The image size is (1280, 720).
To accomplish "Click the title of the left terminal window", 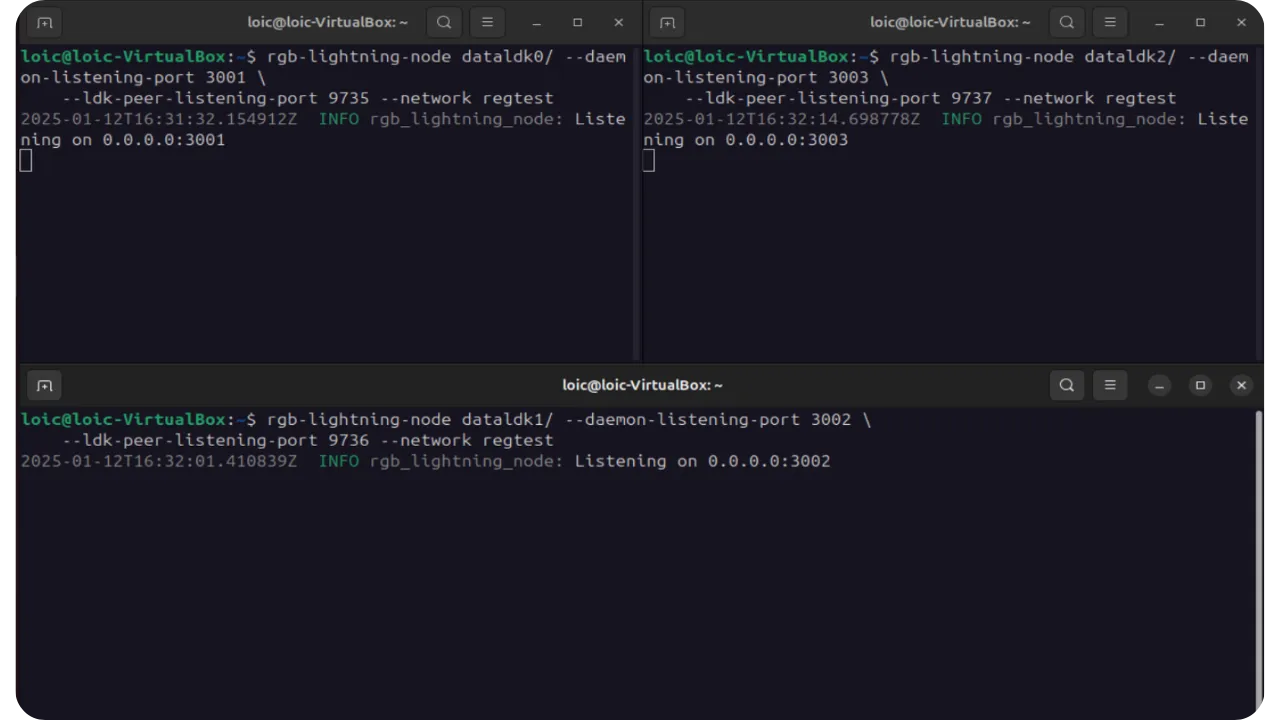I will click(x=327, y=22).
